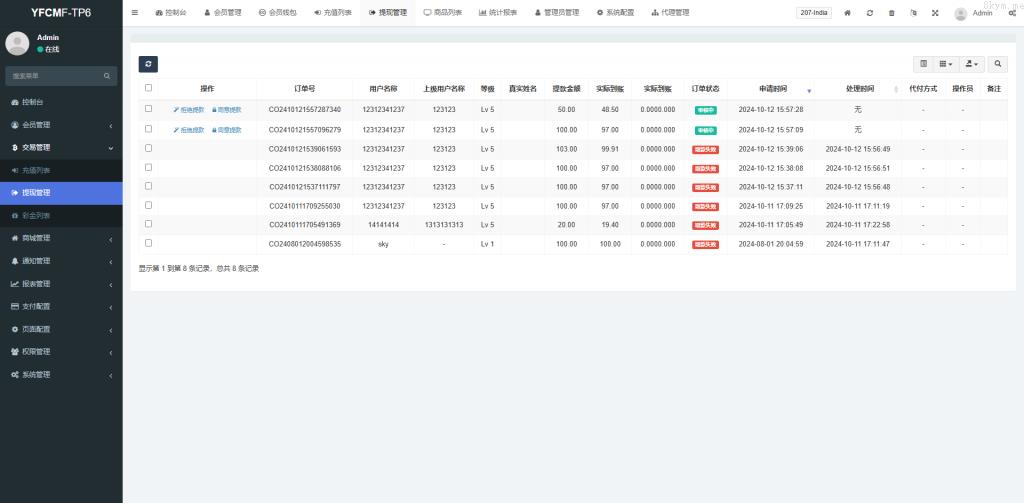
Task: Collapse sidebar with the hamburger menu icon
Action: click(135, 13)
